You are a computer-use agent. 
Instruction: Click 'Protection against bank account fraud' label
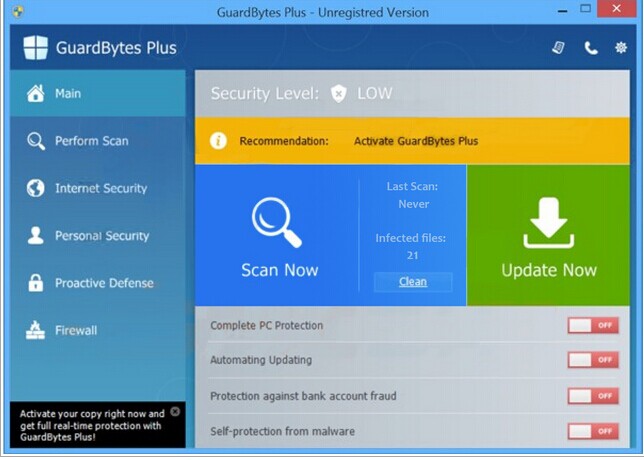point(303,396)
